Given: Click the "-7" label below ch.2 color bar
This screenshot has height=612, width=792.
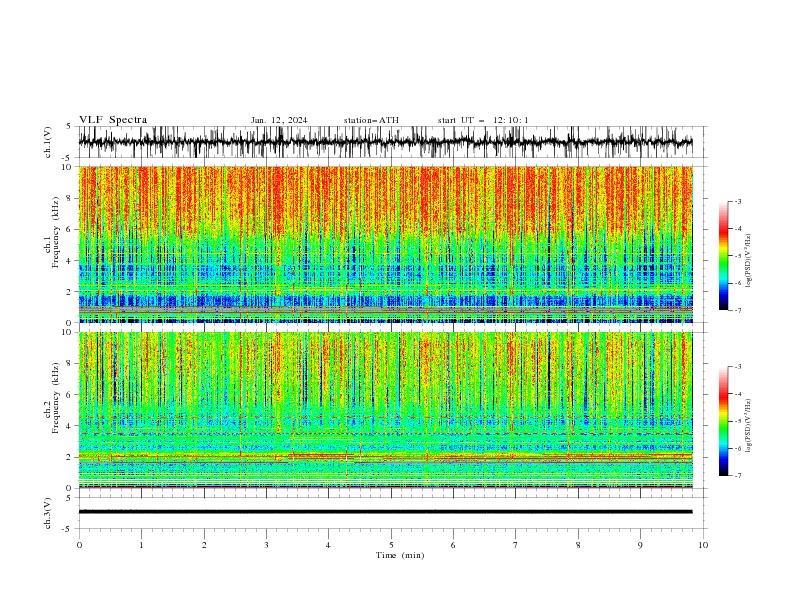Looking at the screenshot, I should 737,476.
